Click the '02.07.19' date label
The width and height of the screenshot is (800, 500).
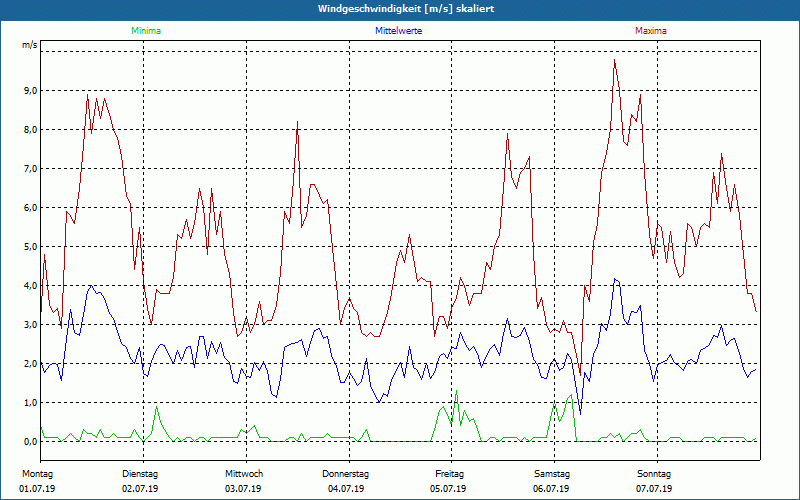[x=140, y=489]
